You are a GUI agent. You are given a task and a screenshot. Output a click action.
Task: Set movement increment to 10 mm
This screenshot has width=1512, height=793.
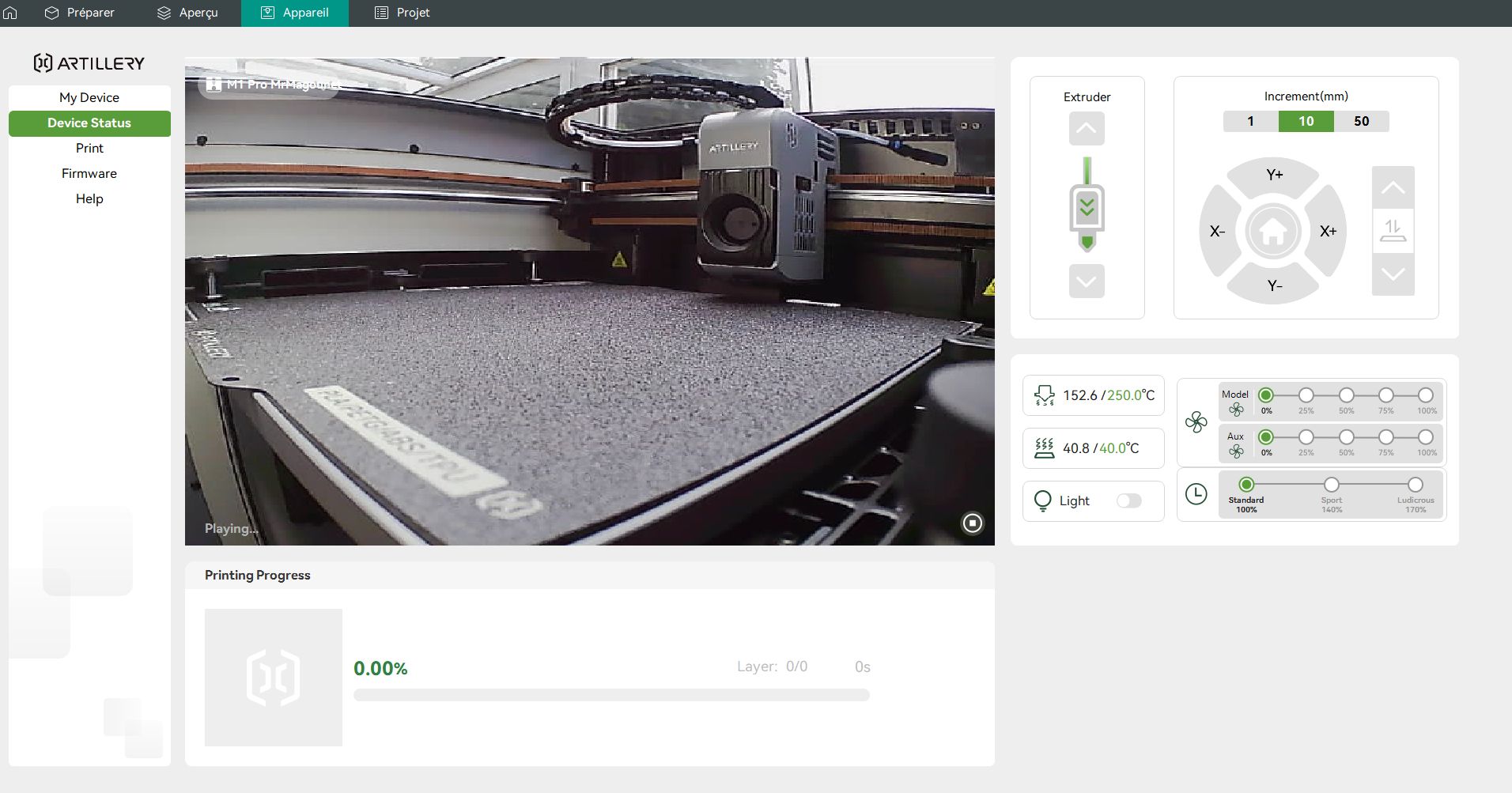tap(1306, 121)
